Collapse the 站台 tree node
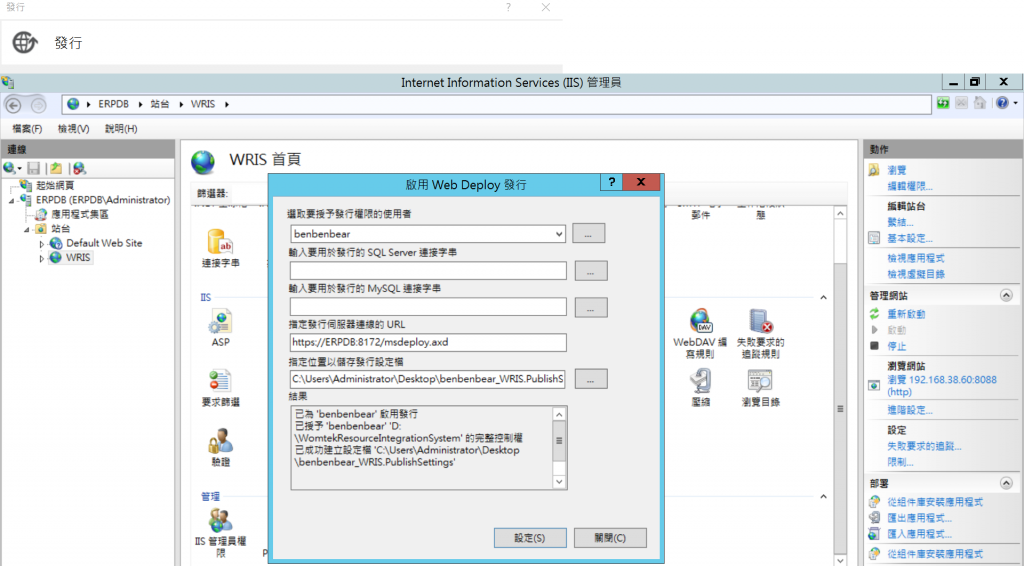1024x566 pixels. (x=27, y=229)
